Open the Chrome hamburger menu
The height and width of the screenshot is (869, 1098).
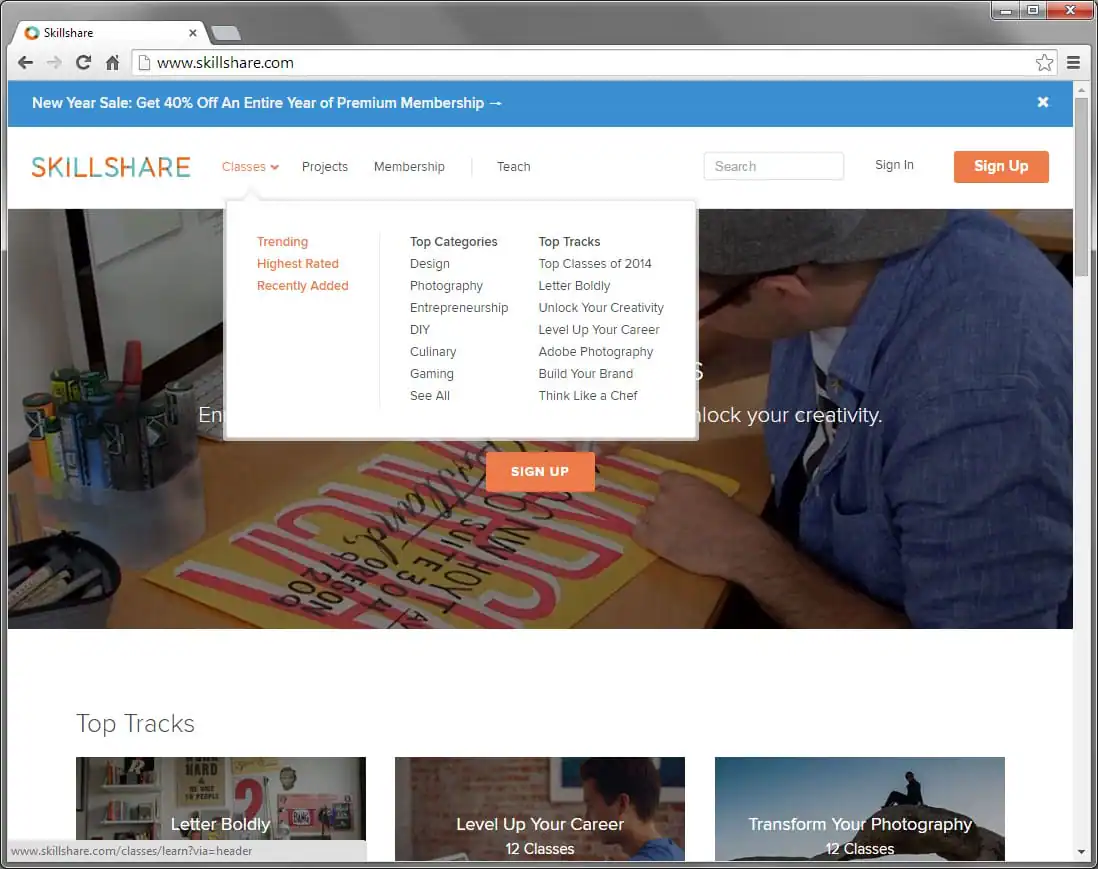1073,62
